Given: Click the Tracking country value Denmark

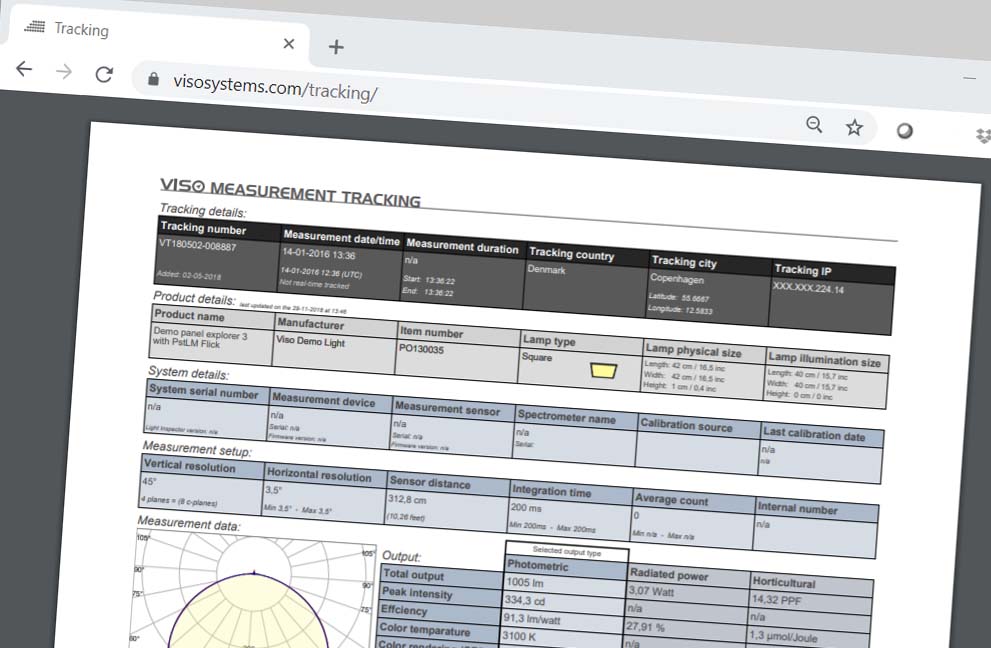Looking at the screenshot, I should [x=547, y=269].
